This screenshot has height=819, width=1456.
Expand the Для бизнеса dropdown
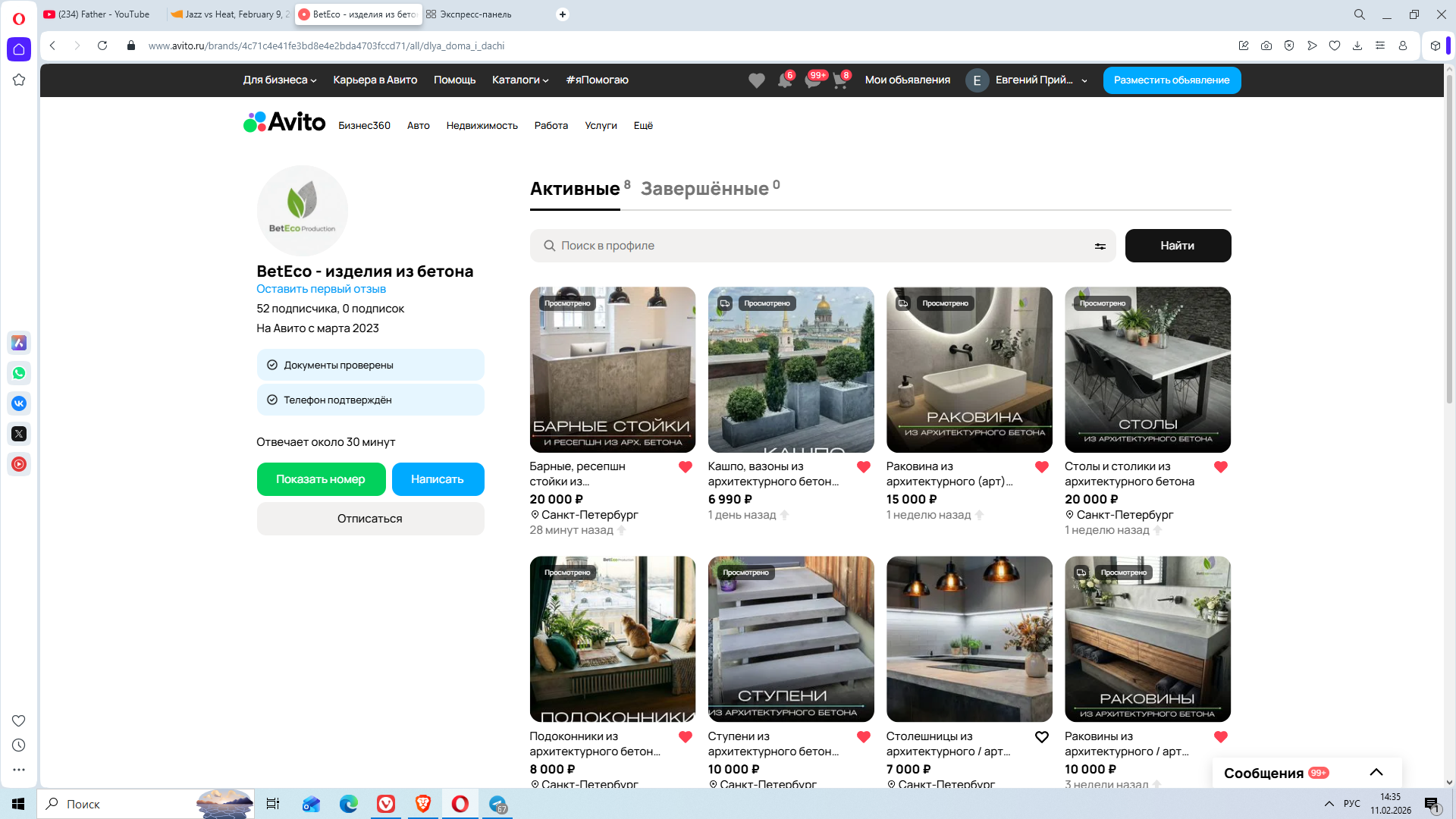click(280, 80)
